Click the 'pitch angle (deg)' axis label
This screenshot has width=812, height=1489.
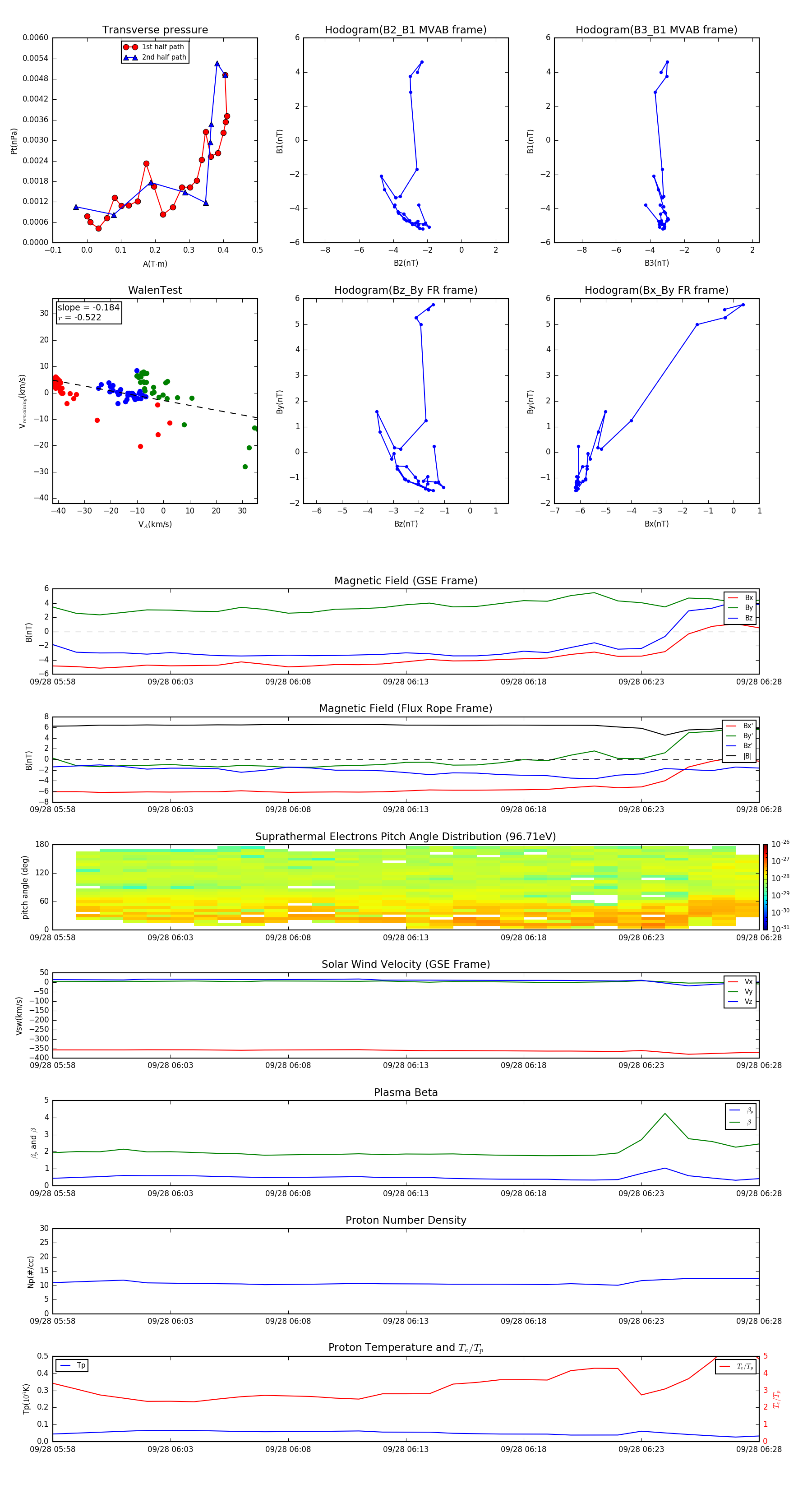[25, 887]
